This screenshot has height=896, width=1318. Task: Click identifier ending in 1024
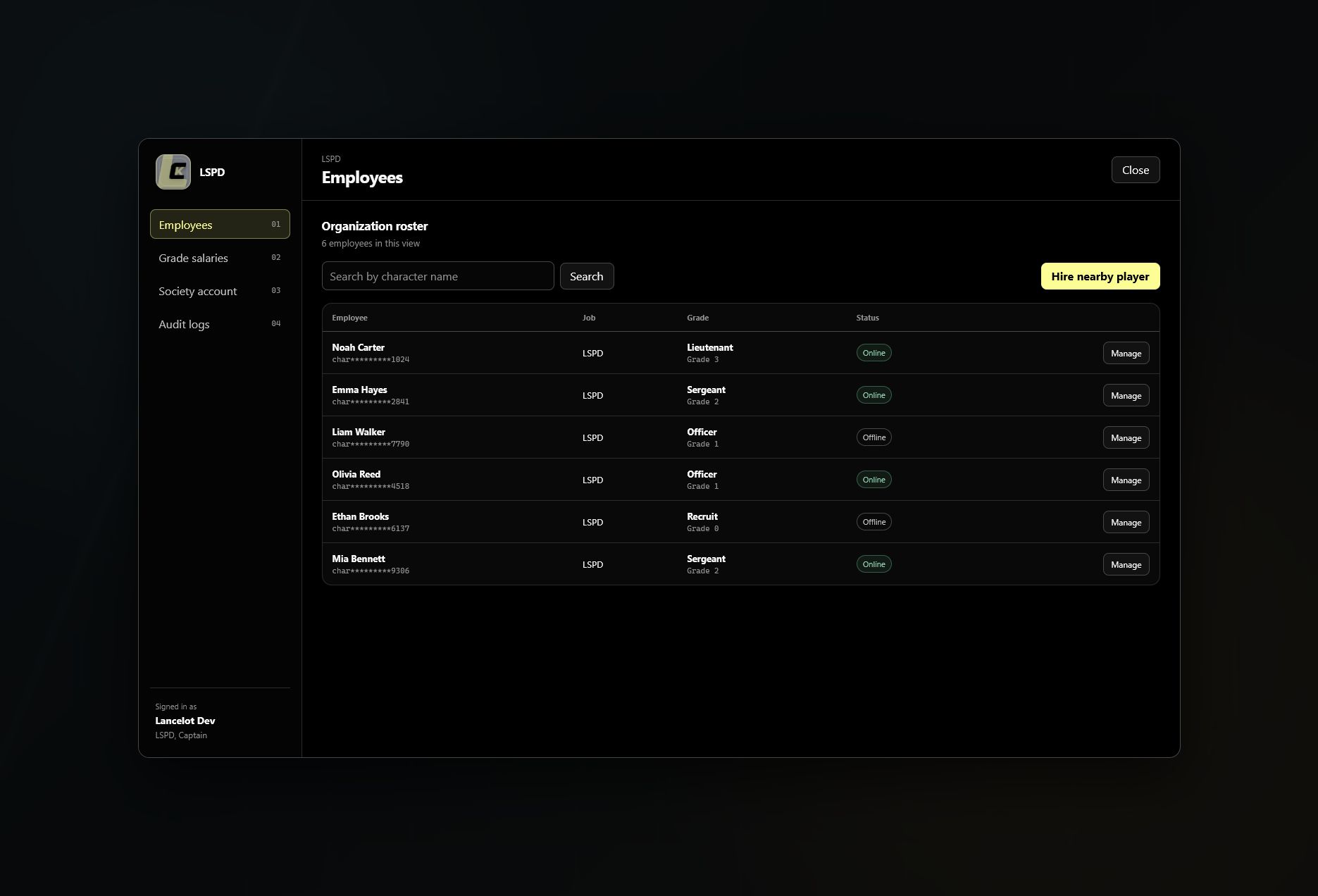pos(371,359)
